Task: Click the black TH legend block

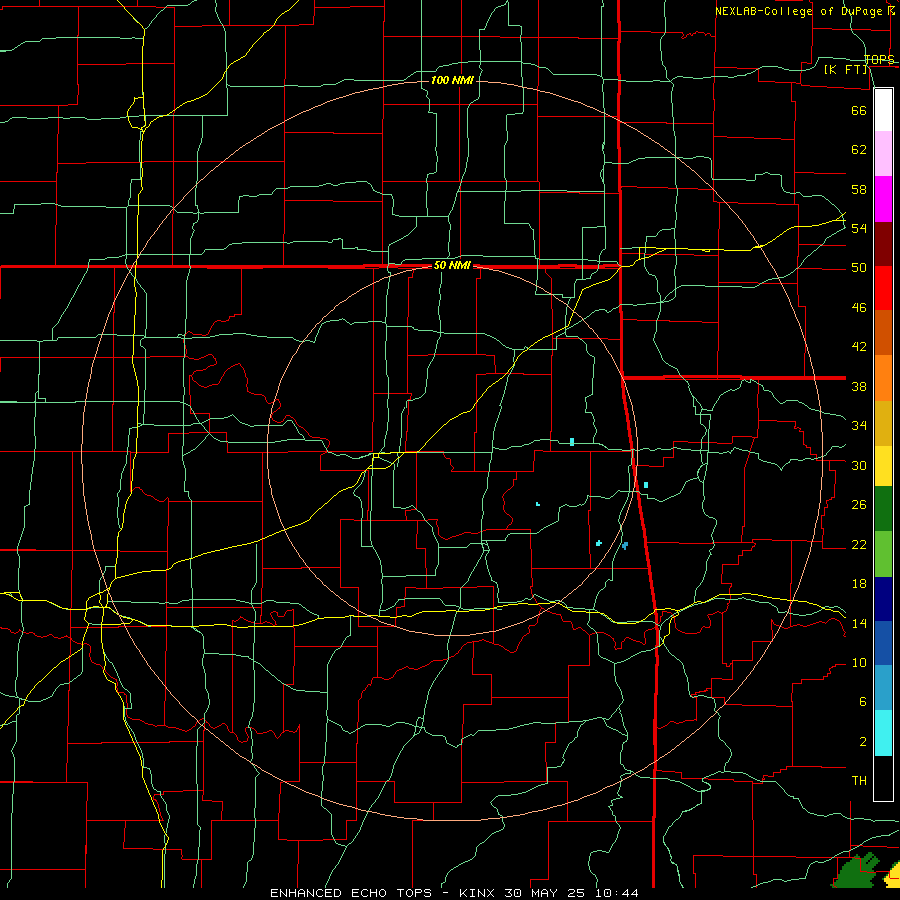Action: click(883, 778)
